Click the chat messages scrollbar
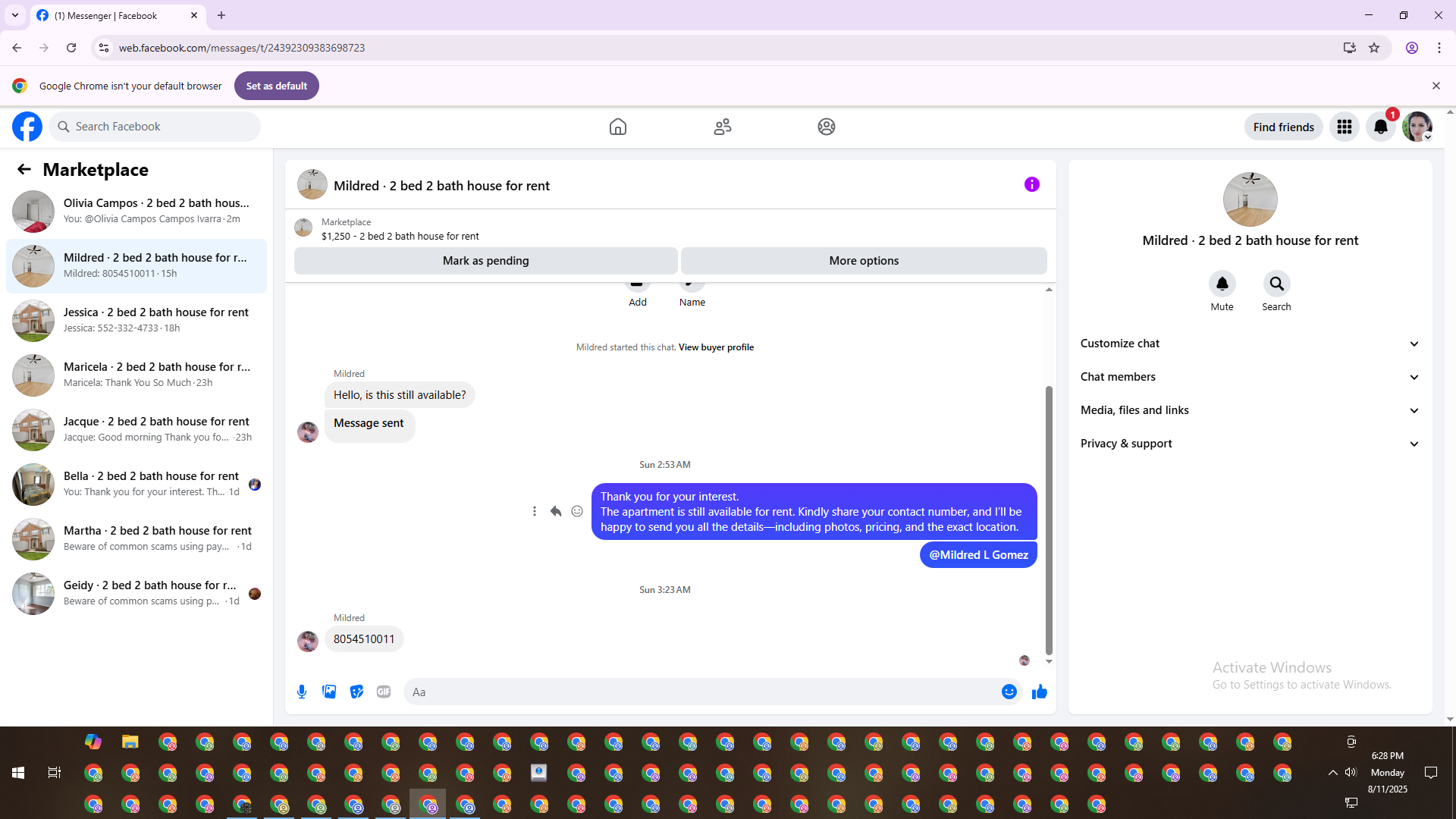The width and height of the screenshot is (1456, 819). click(1049, 519)
